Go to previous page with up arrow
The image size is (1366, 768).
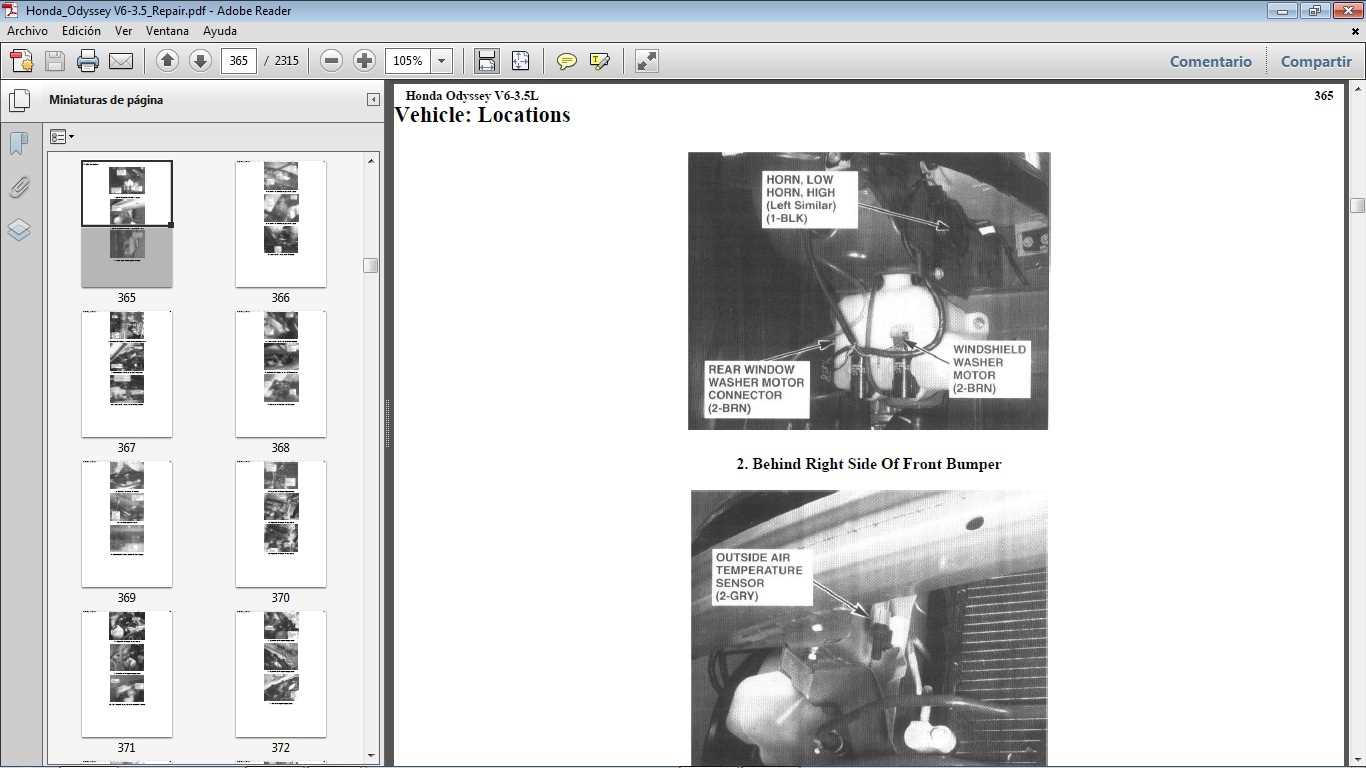(167, 61)
